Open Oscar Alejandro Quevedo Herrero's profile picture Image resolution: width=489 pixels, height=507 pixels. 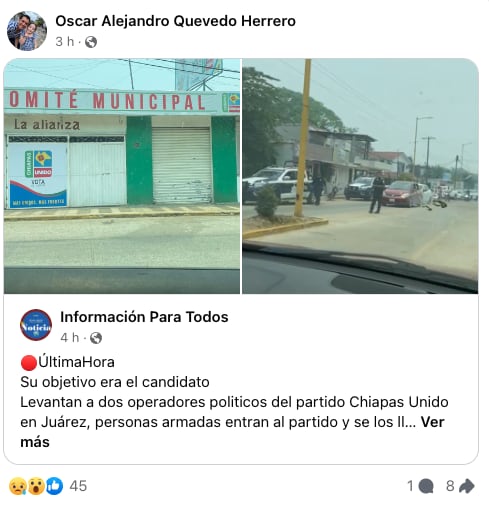[27, 31]
